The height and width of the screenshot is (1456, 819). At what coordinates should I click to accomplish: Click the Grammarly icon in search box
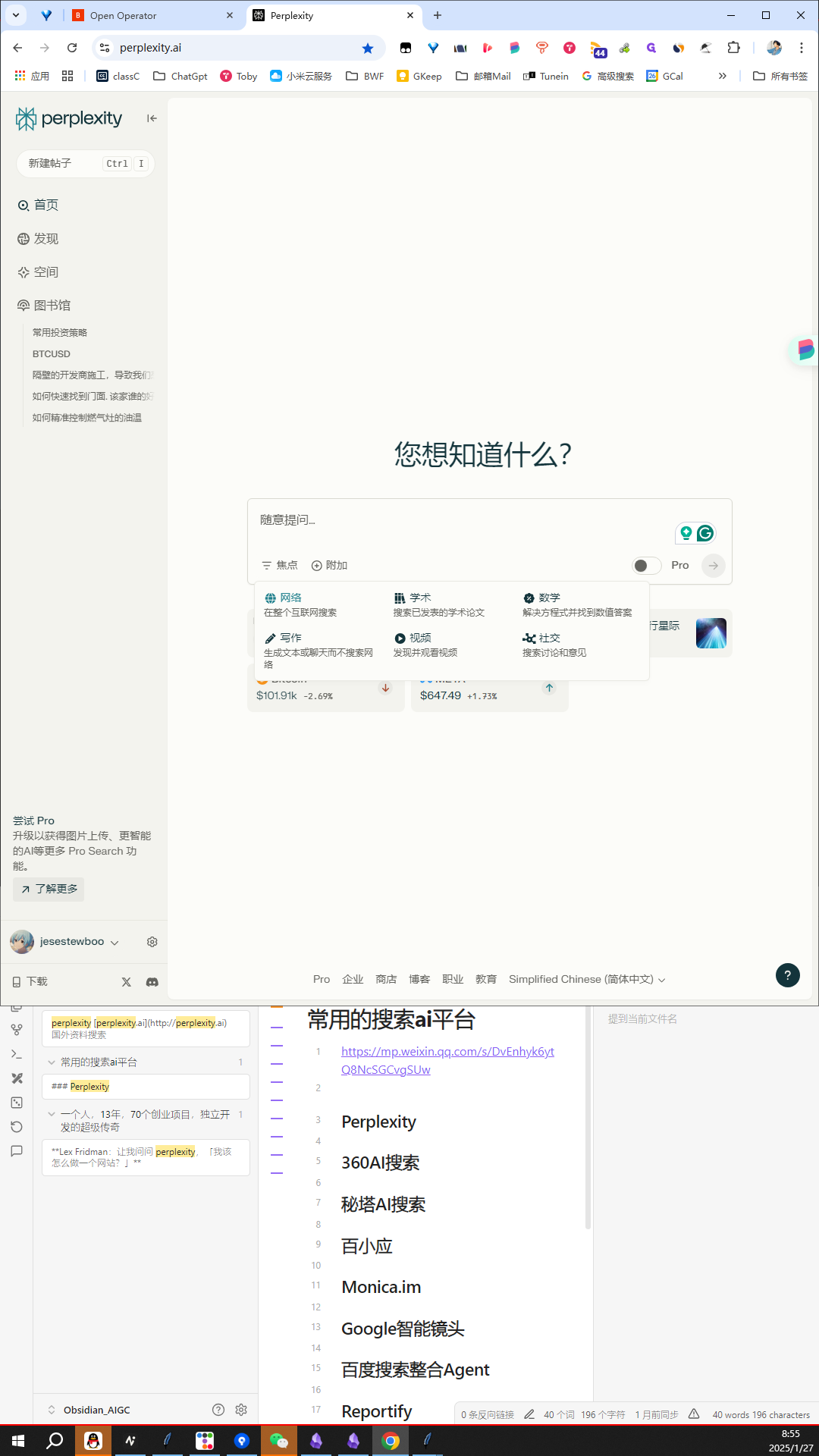(x=705, y=533)
